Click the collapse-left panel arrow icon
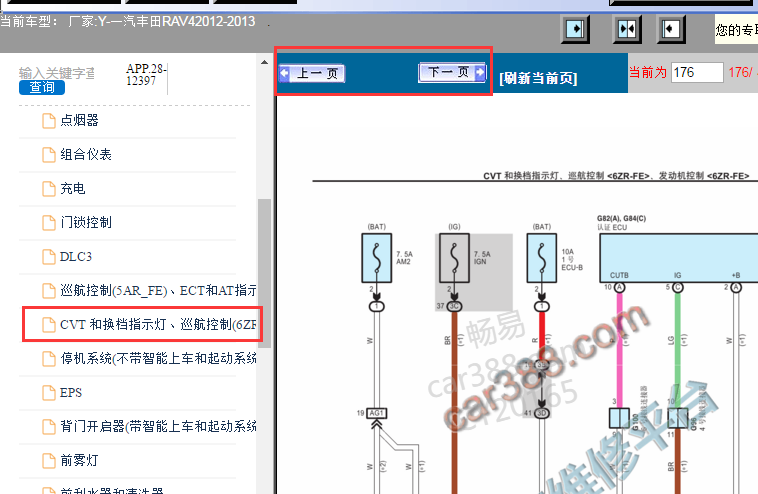Image resolution: width=758 pixels, height=494 pixels. (671, 29)
